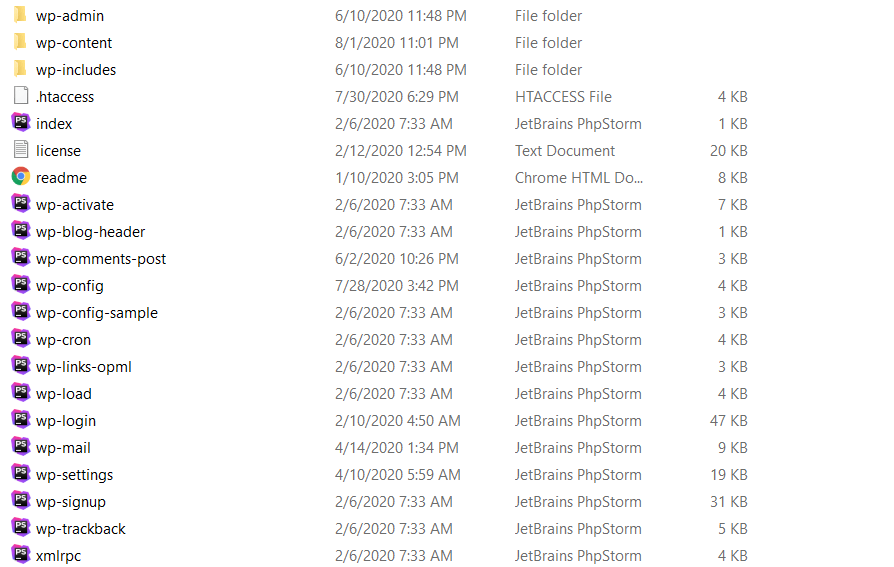
Task: Click the 19 KB size cell
Action: (729, 475)
